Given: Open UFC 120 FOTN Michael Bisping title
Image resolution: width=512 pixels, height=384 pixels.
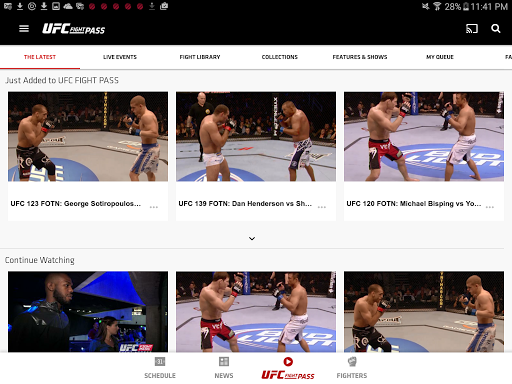Looking at the screenshot, I should (x=414, y=203).
